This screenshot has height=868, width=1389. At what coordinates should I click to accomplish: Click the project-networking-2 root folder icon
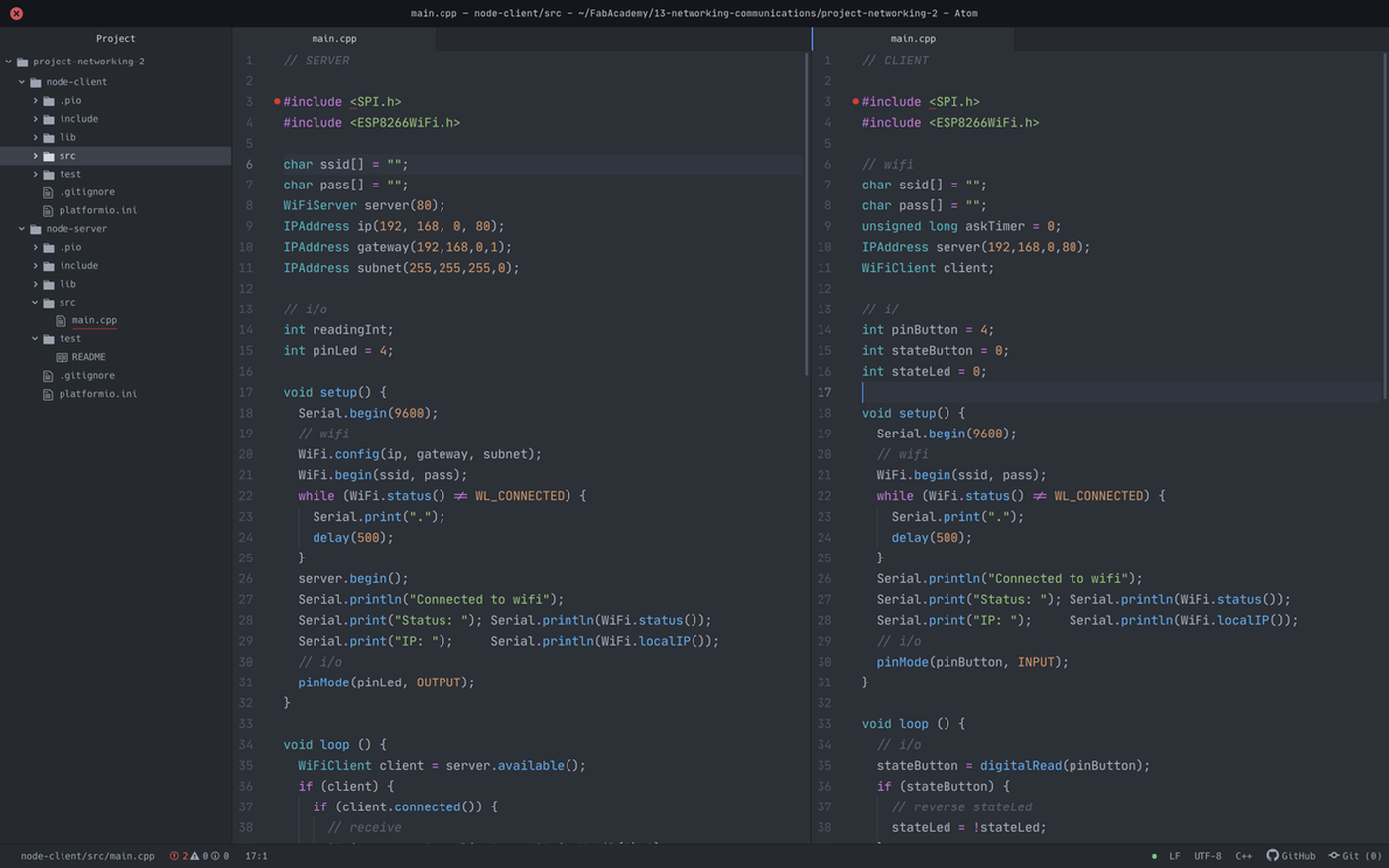(23, 62)
